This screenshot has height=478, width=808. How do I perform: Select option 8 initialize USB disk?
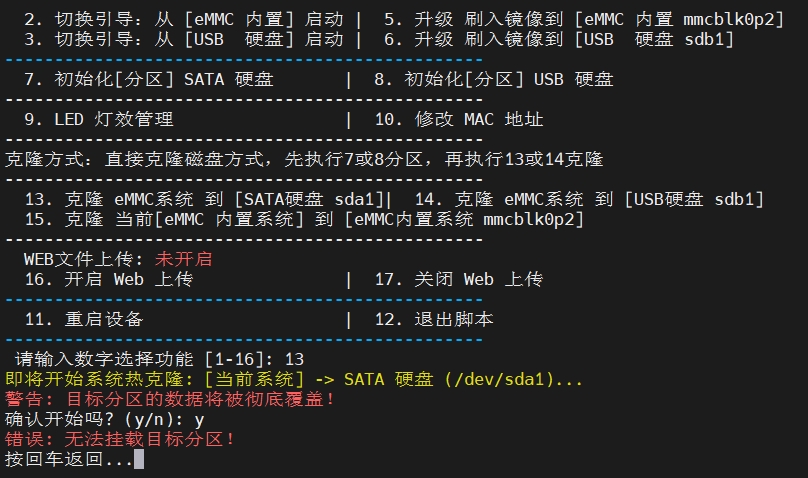(x=494, y=79)
